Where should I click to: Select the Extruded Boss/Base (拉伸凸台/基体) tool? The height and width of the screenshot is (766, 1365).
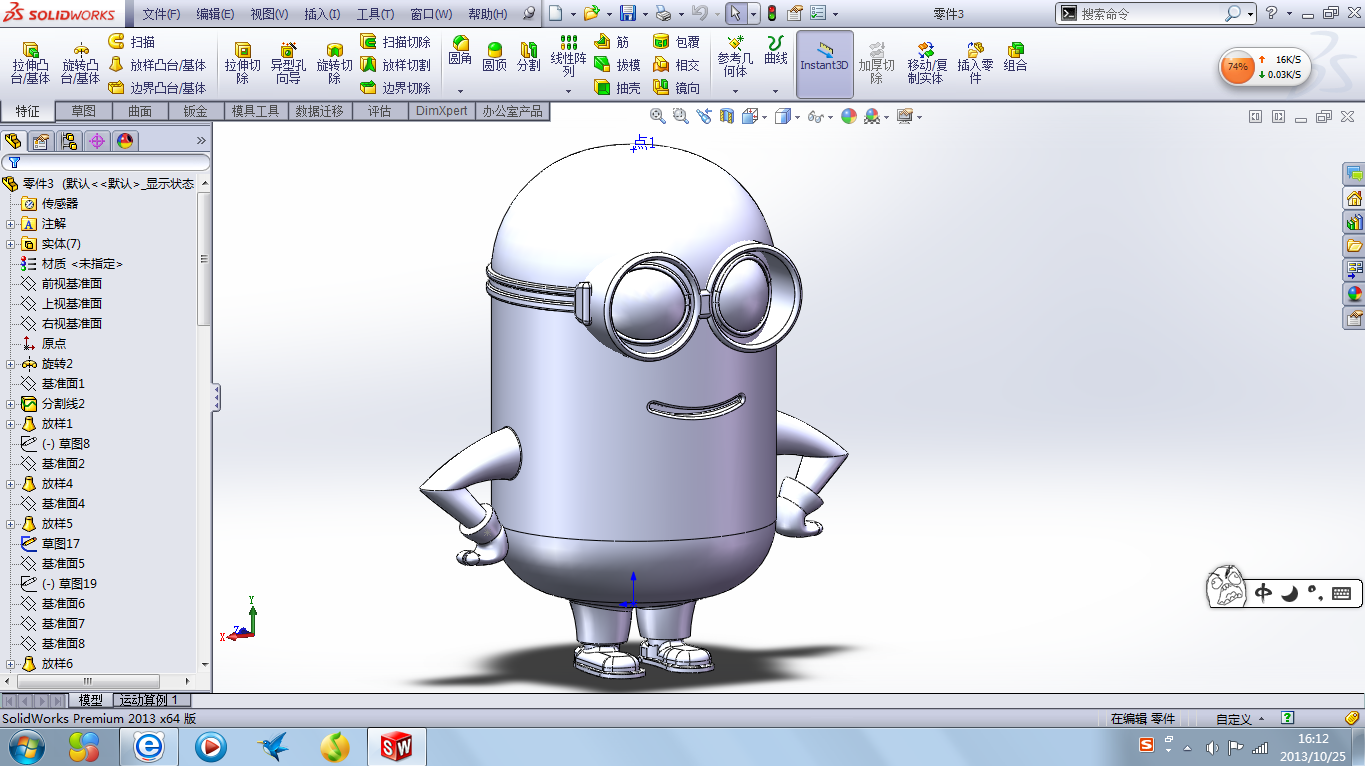click(30, 63)
